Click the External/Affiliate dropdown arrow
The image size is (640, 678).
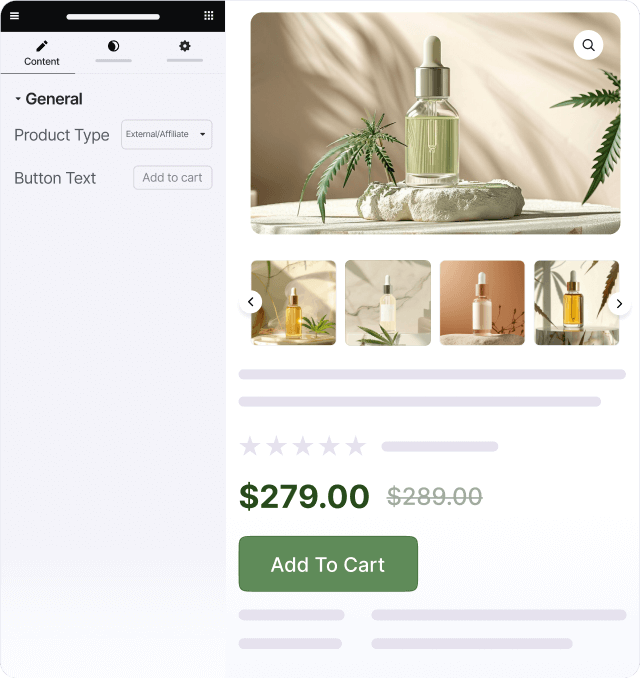coord(202,134)
